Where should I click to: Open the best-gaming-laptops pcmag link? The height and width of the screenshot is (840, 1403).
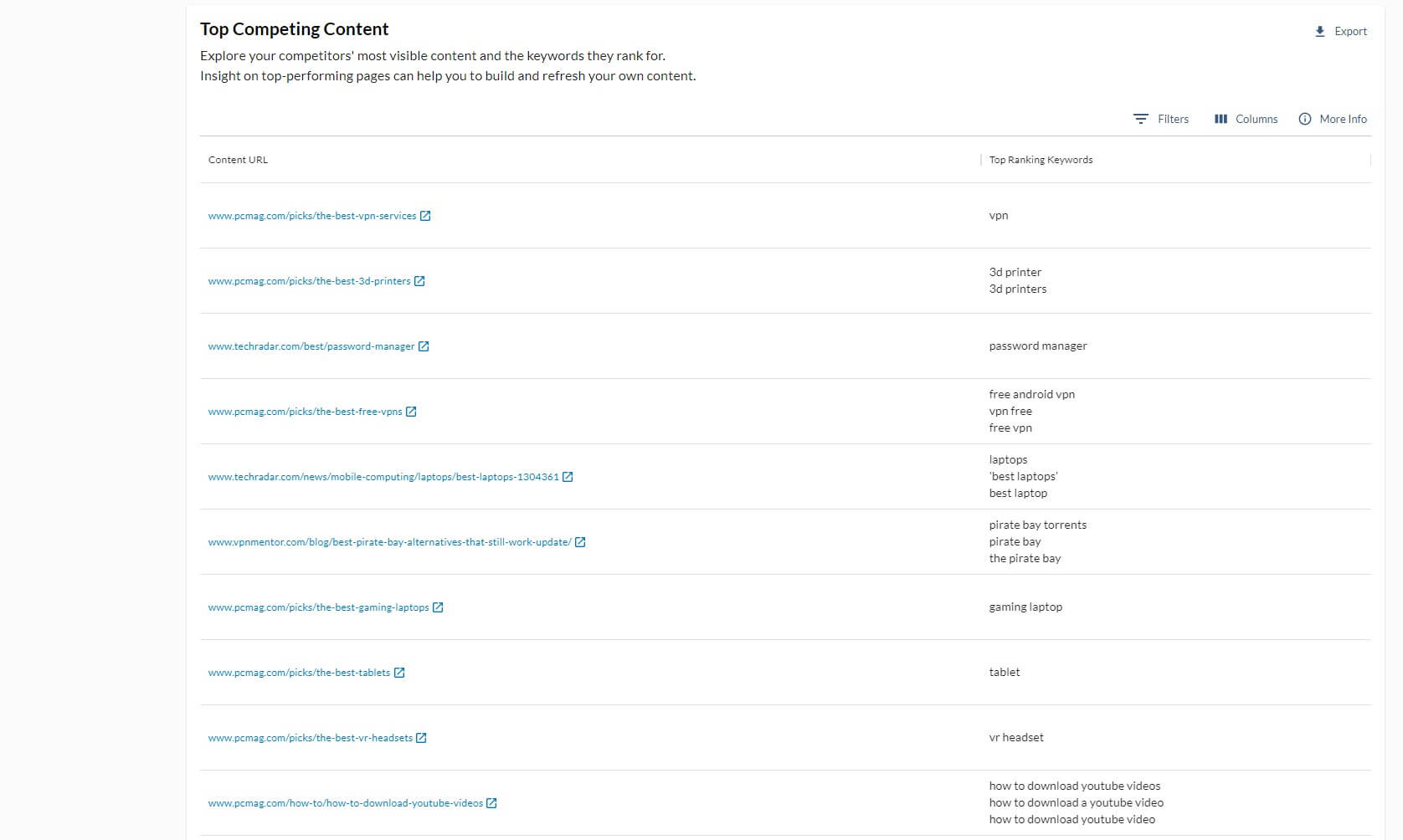coord(318,607)
